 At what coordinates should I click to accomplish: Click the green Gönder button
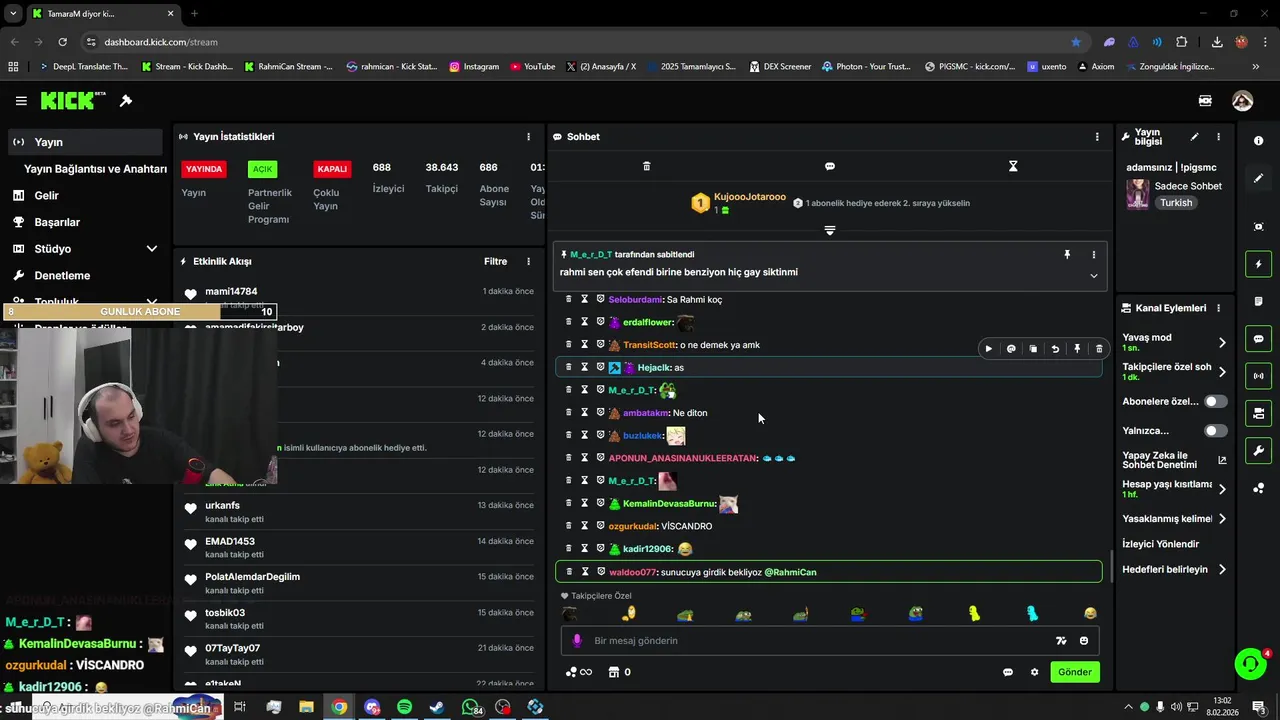pos(1075,672)
